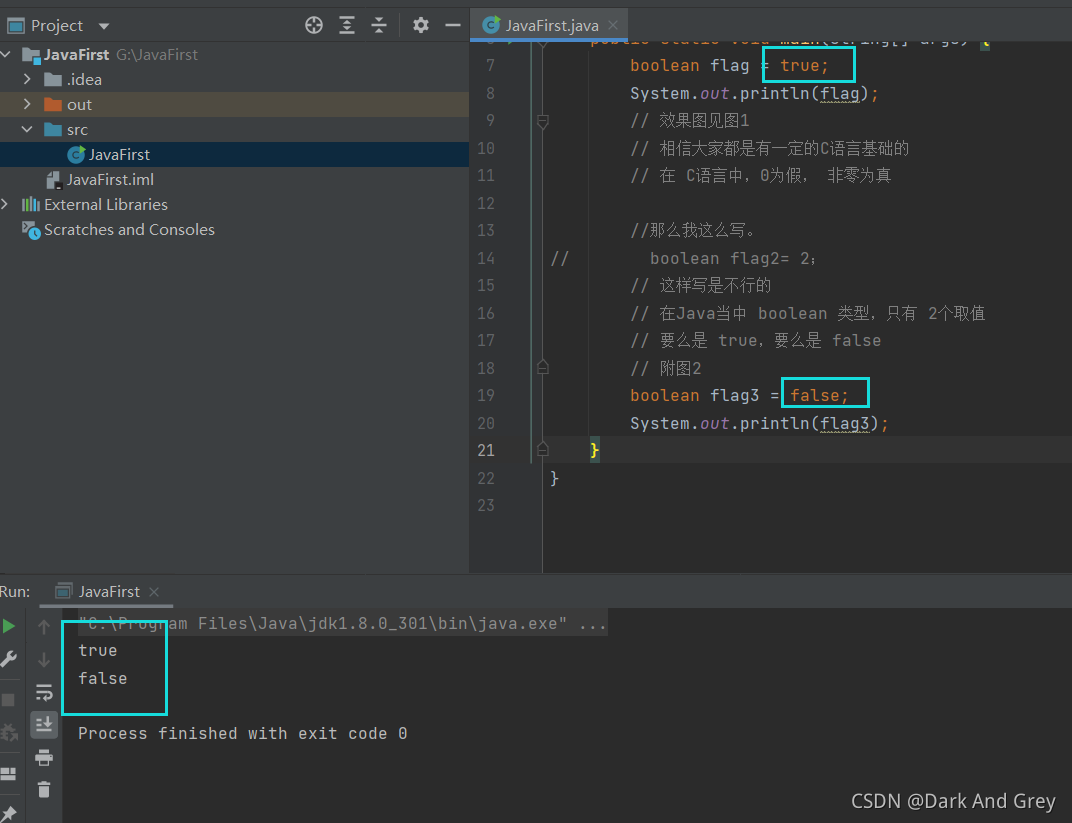The image size is (1072, 823).
Task: Select External Libraries label in tree
Action: click(105, 204)
